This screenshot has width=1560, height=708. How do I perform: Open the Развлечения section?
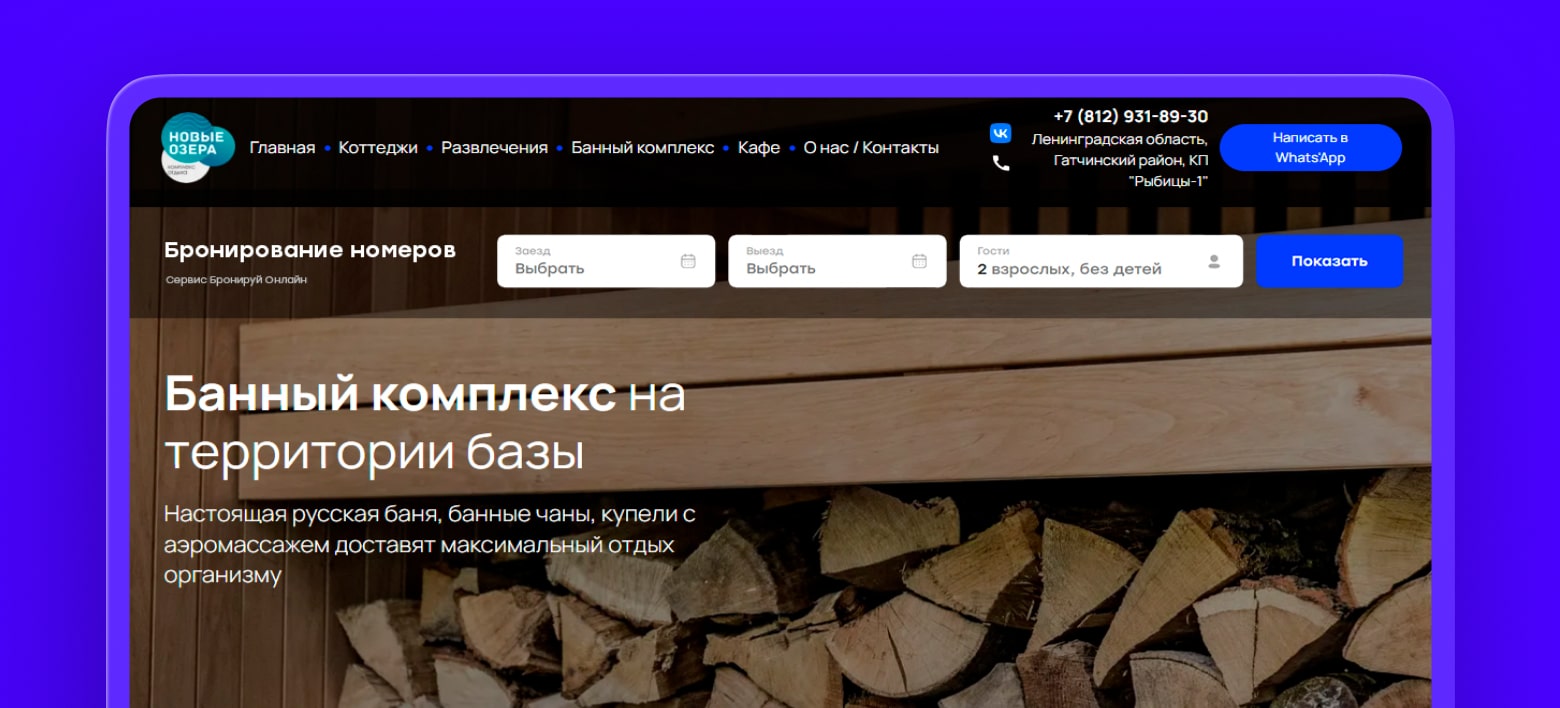(x=494, y=148)
